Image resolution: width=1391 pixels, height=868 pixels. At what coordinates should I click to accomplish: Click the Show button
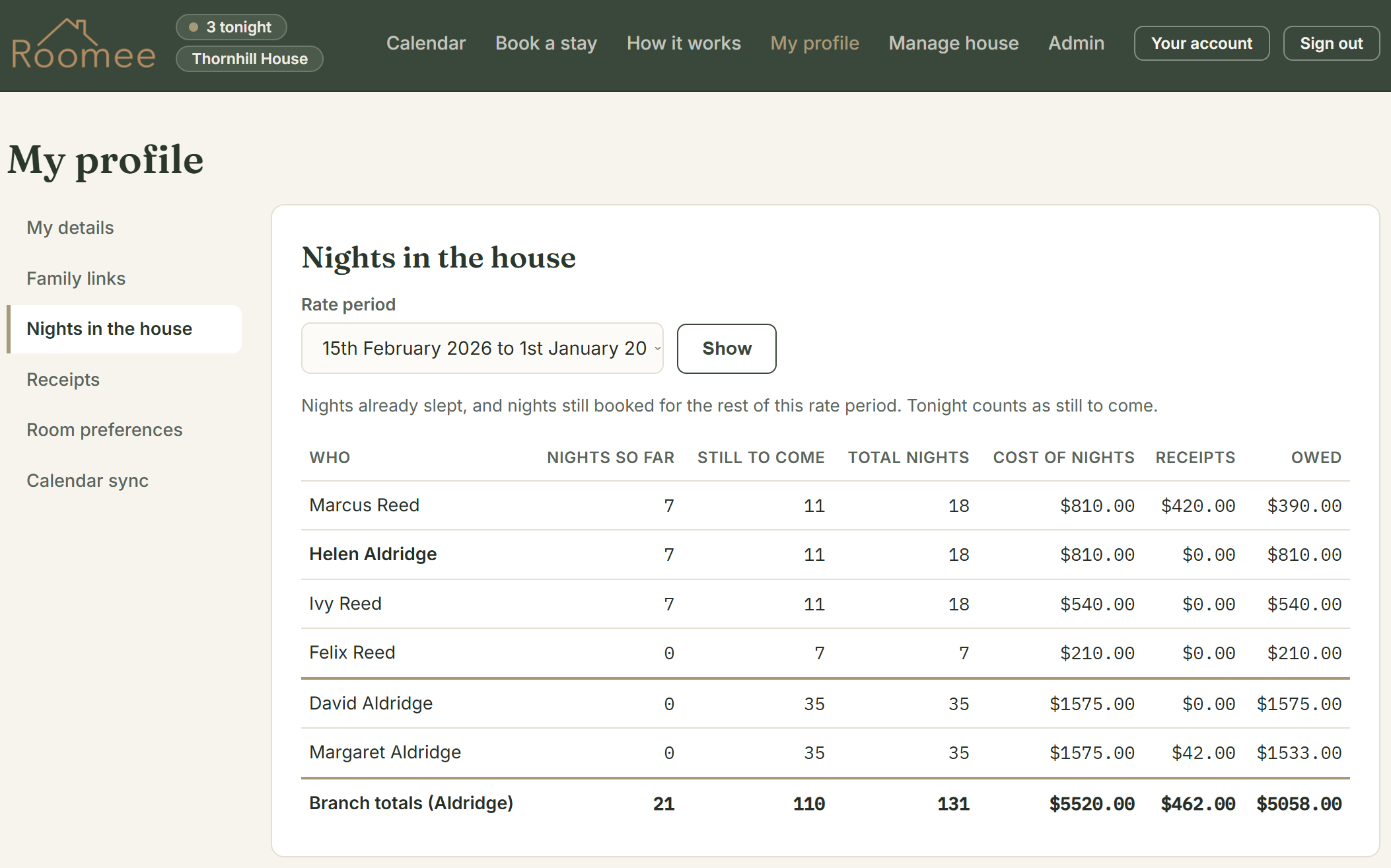point(727,349)
